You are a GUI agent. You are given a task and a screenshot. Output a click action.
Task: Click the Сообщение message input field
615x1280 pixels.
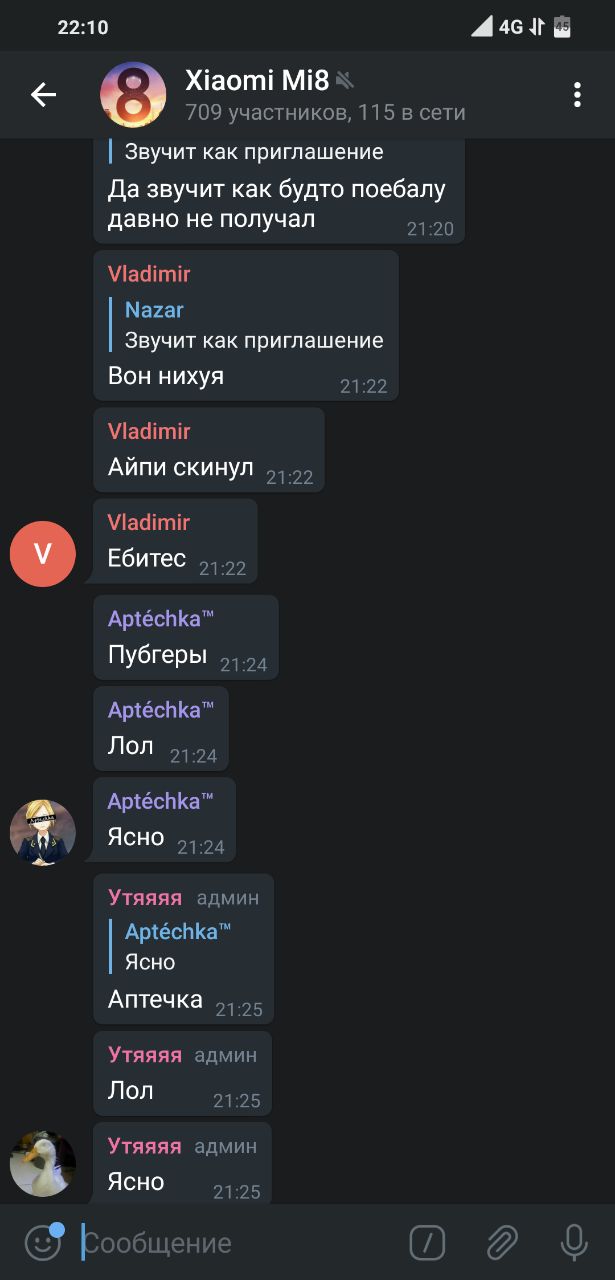(240, 1243)
